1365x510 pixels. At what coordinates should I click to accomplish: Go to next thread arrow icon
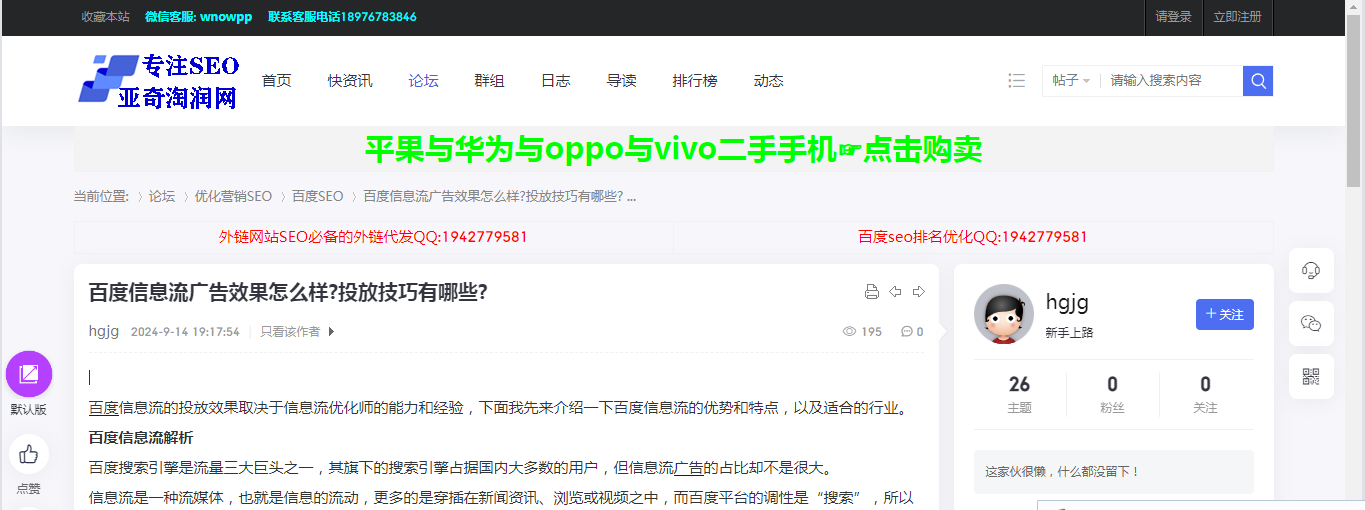click(919, 292)
